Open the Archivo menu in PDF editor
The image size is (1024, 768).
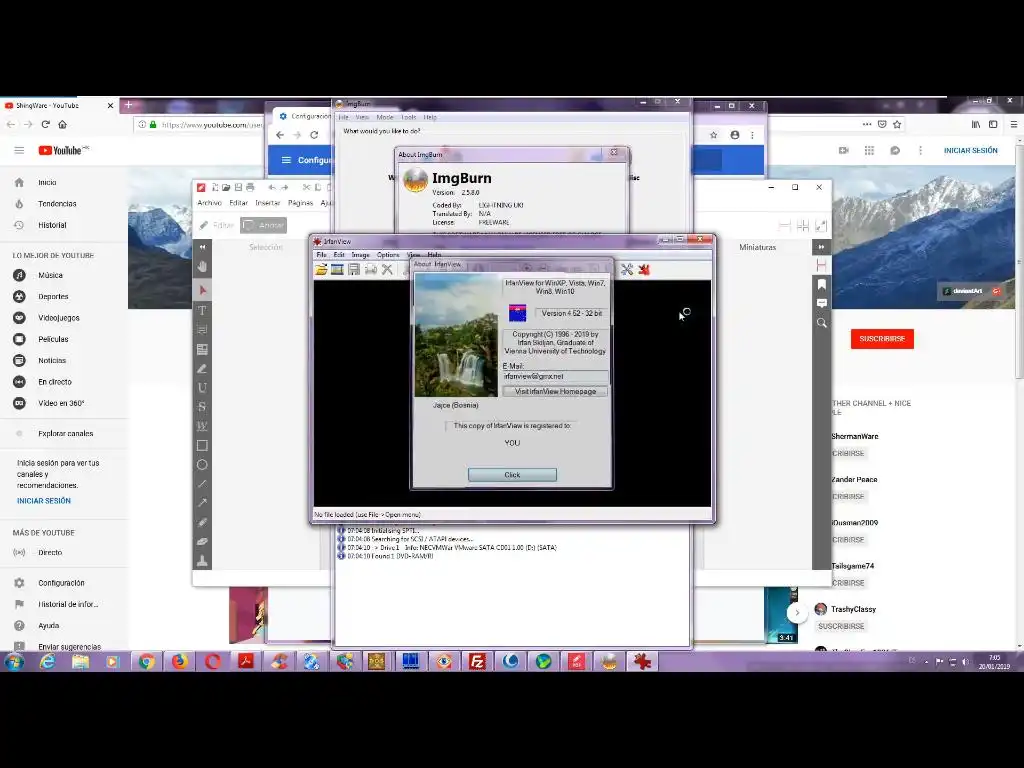pos(210,203)
